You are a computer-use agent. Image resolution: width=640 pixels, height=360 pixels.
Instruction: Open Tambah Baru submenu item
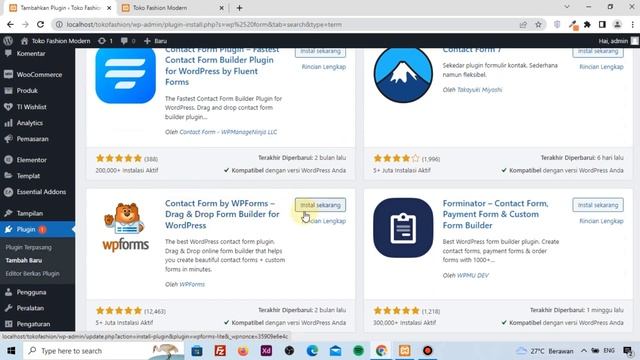[24, 260]
